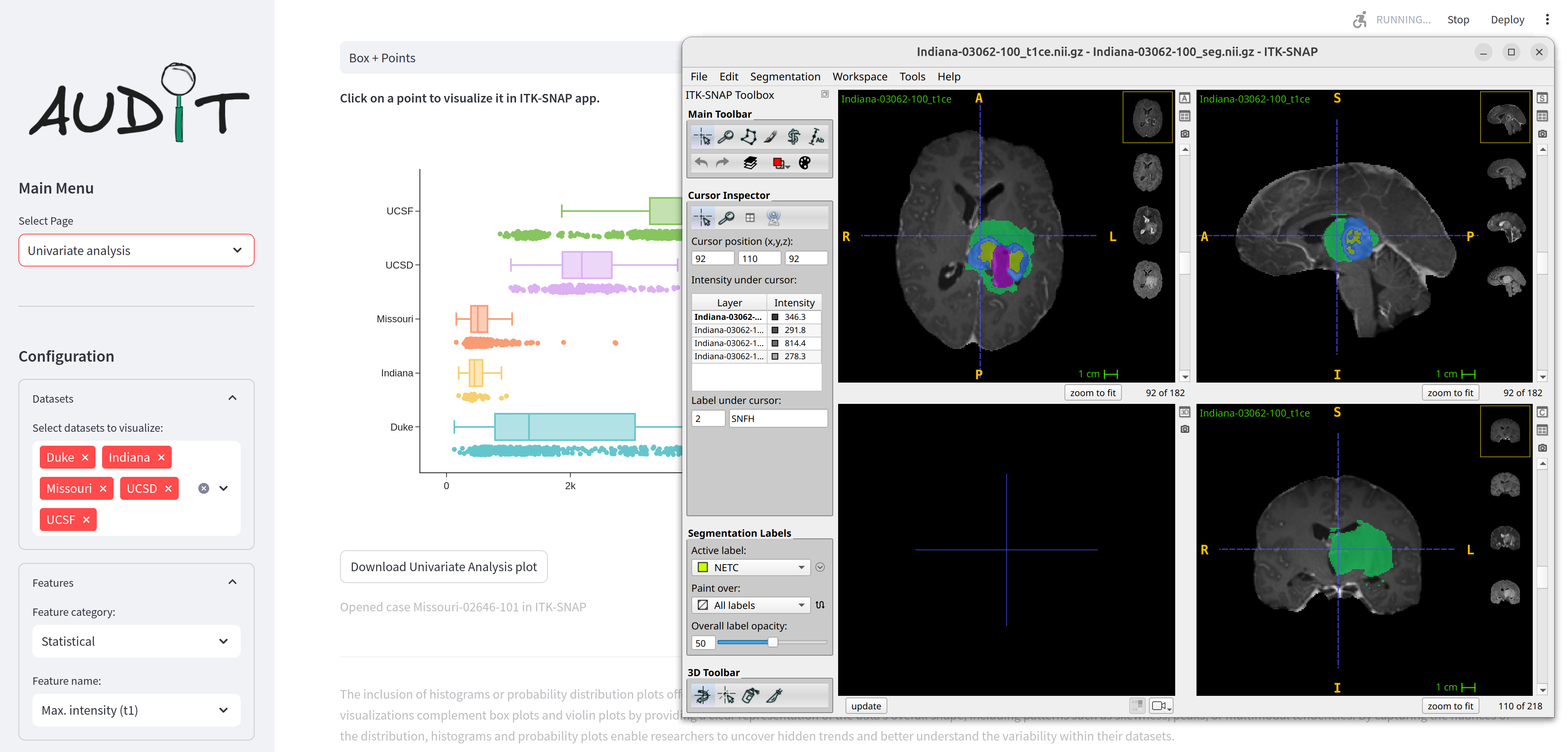The width and height of the screenshot is (1568, 752).
Task: Select the Paintbrush tool
Action: tap(770, 137)
